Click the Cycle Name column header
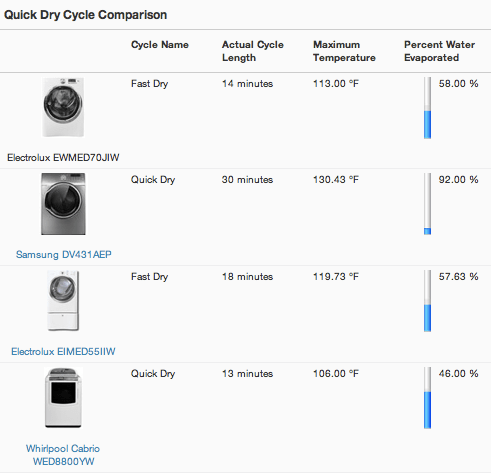 [x=160, y=45]
